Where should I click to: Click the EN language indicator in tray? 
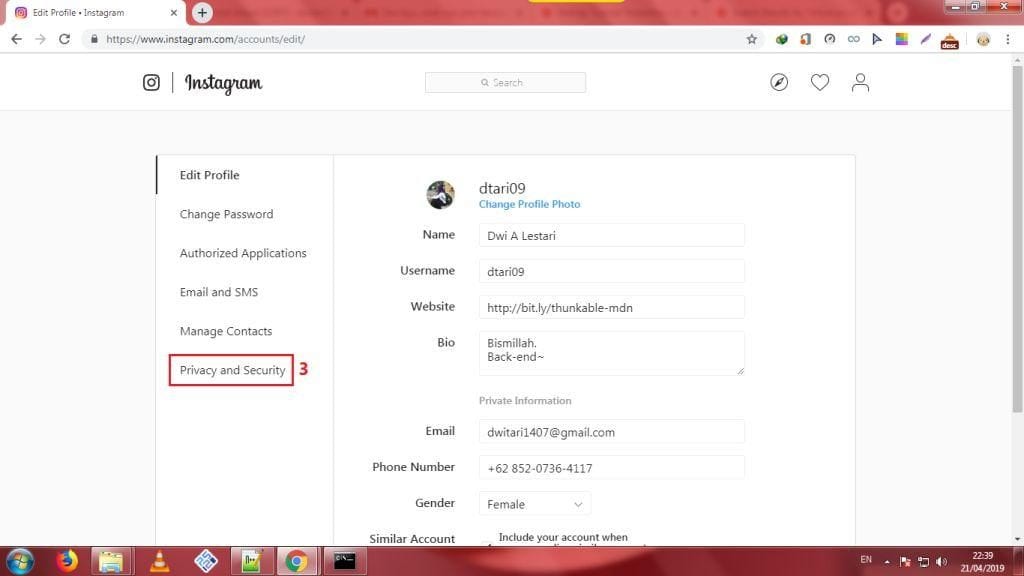pyautogui.click(x=866, y=560)
